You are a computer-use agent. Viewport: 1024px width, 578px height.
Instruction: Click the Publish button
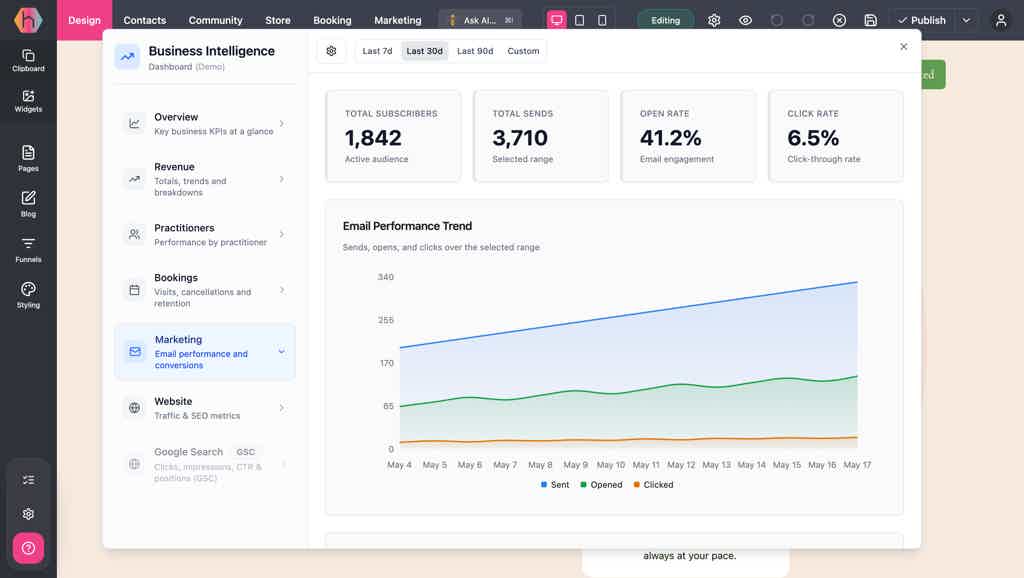[922, 20]
